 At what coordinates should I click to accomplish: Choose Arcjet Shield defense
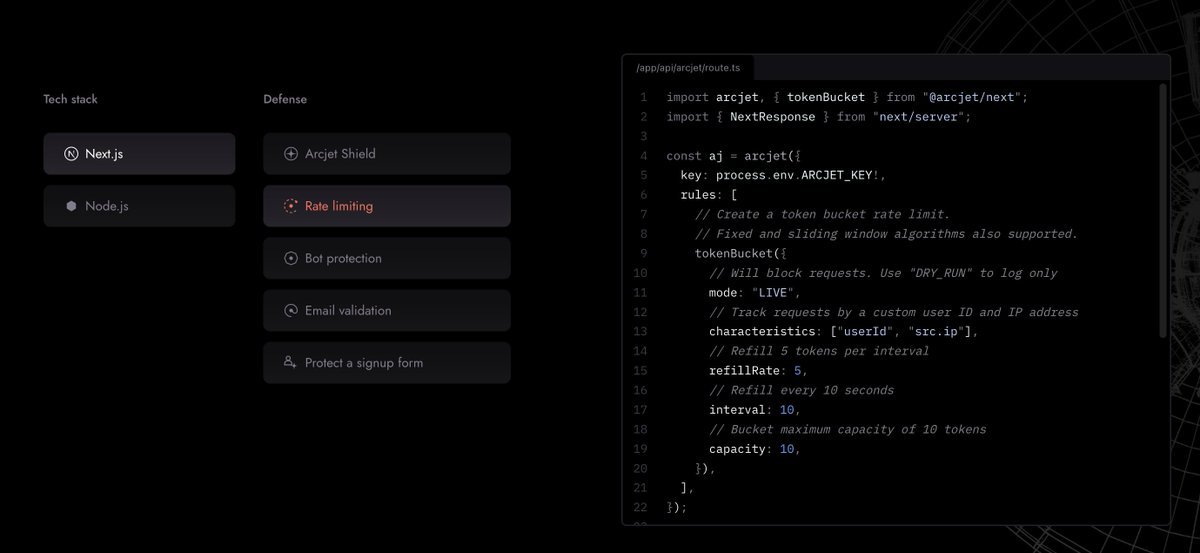[x=387, y=154]
